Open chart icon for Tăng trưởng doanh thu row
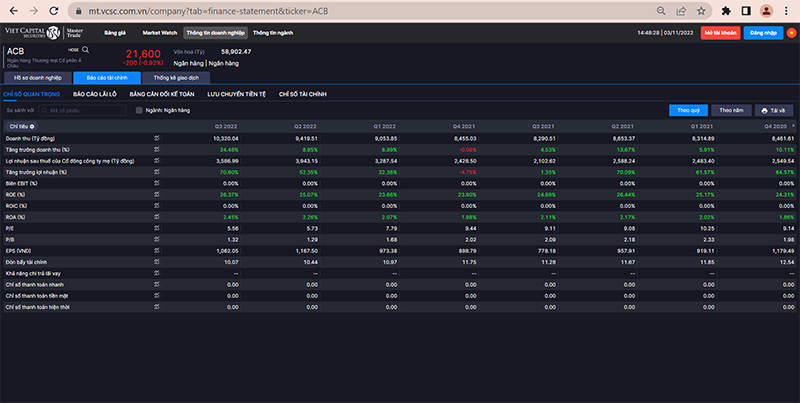This screenshot has width=800, height=403. (157, 149)
